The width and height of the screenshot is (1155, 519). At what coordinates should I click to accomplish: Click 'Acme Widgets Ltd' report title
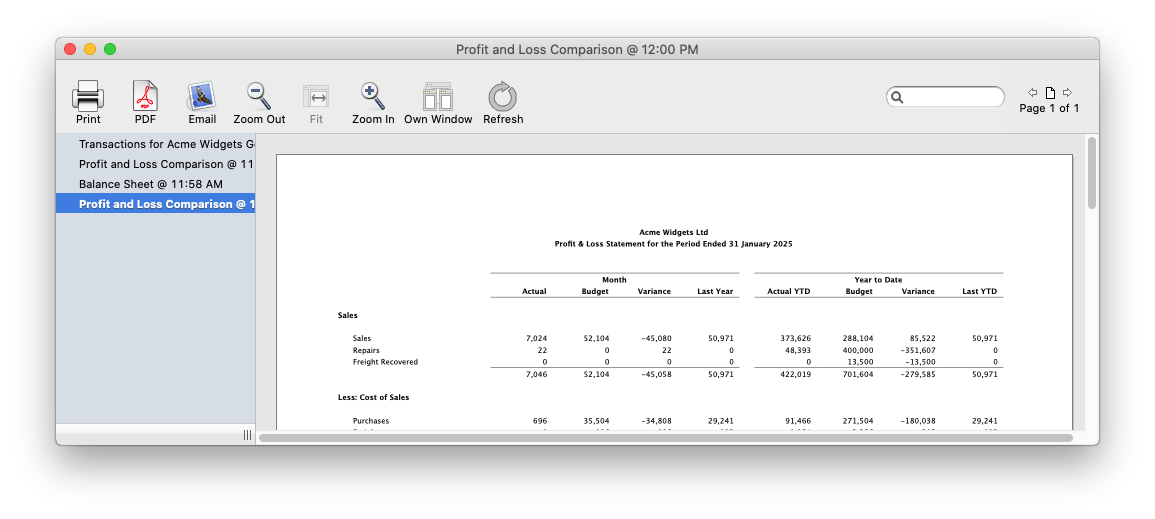(x=673, y=232)
